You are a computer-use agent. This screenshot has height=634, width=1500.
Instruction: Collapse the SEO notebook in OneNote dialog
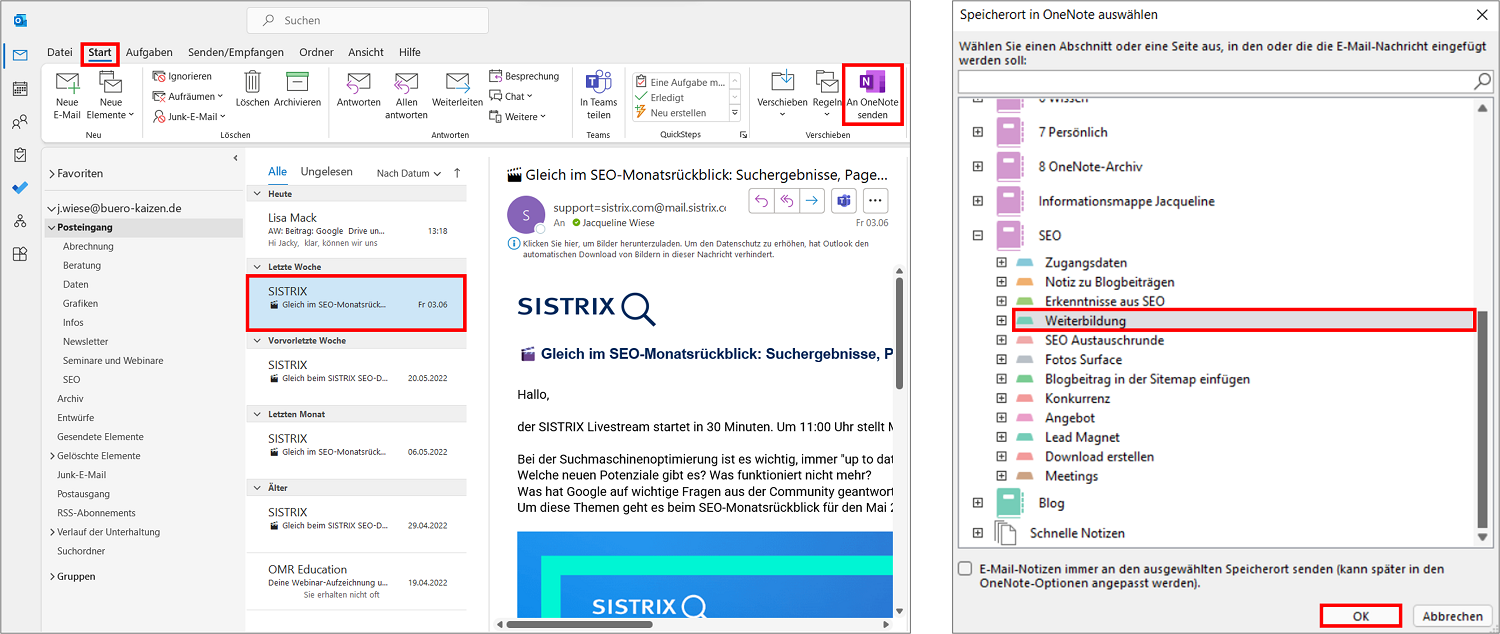tap(977, 236)
